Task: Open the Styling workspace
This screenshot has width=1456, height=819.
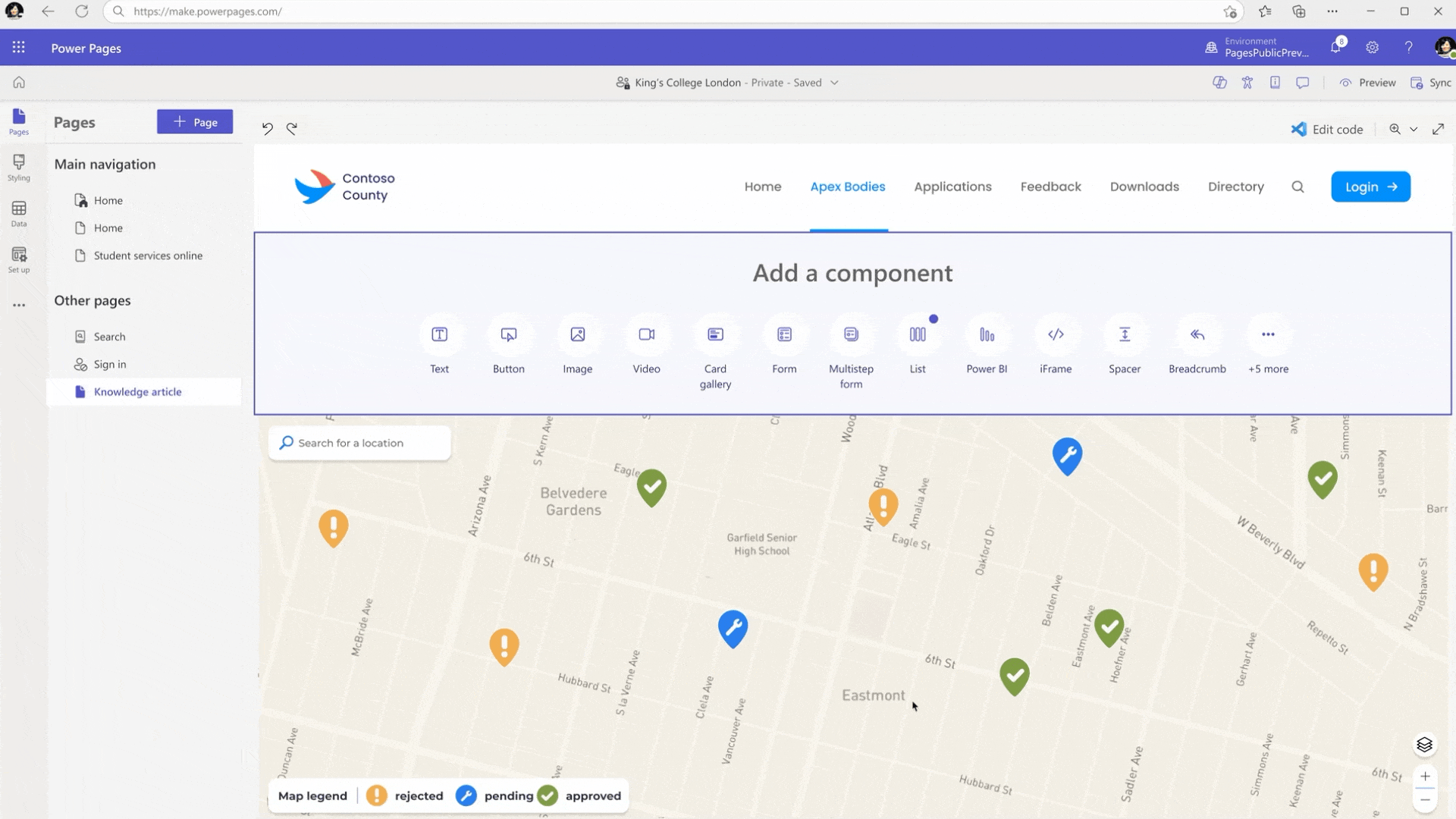Action: (x=19, y=168)
